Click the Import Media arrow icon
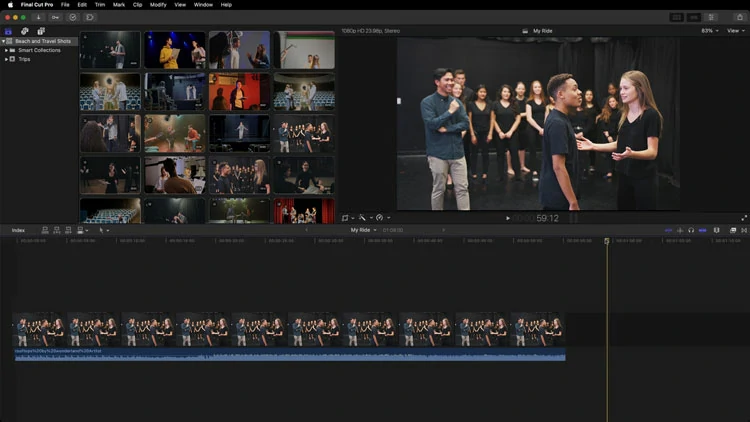Image resolution: width=750 pixels, height=422 pixels. point(38,17)
